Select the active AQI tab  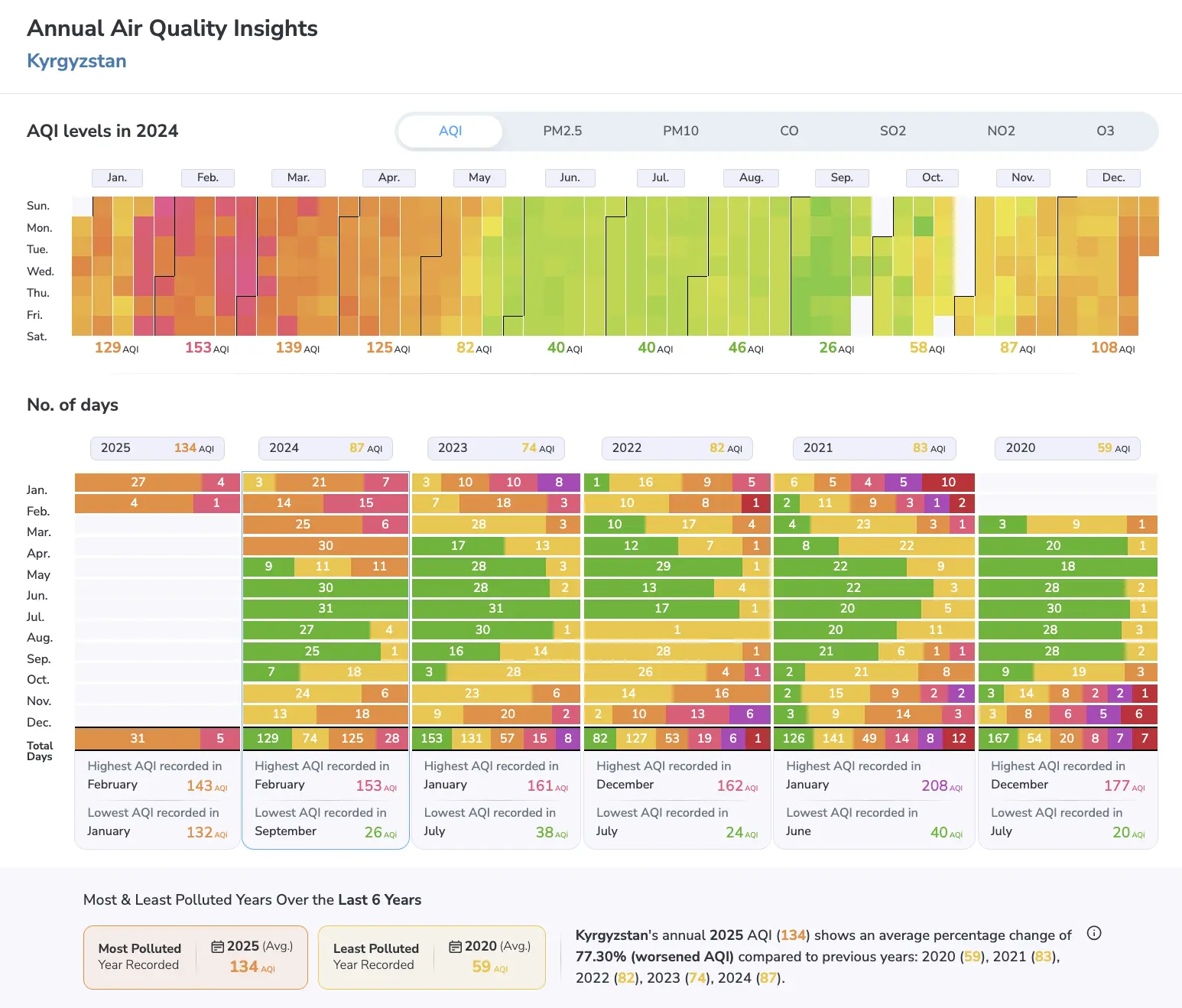(450, 131)
